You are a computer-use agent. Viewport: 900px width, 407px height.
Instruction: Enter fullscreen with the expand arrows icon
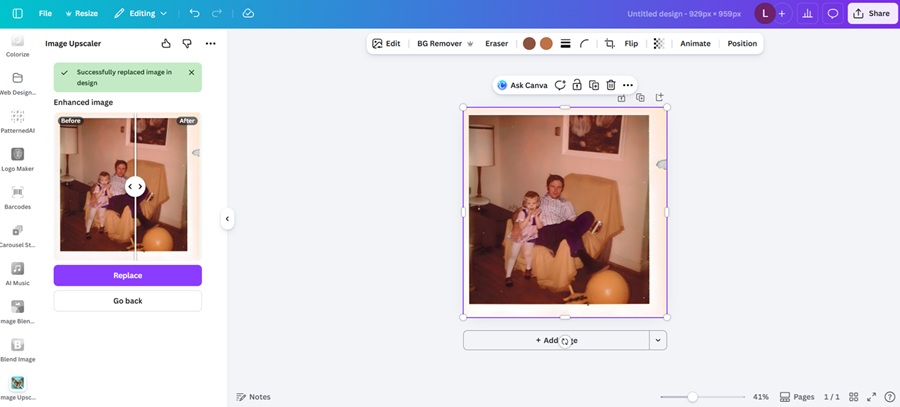(871, 397)
